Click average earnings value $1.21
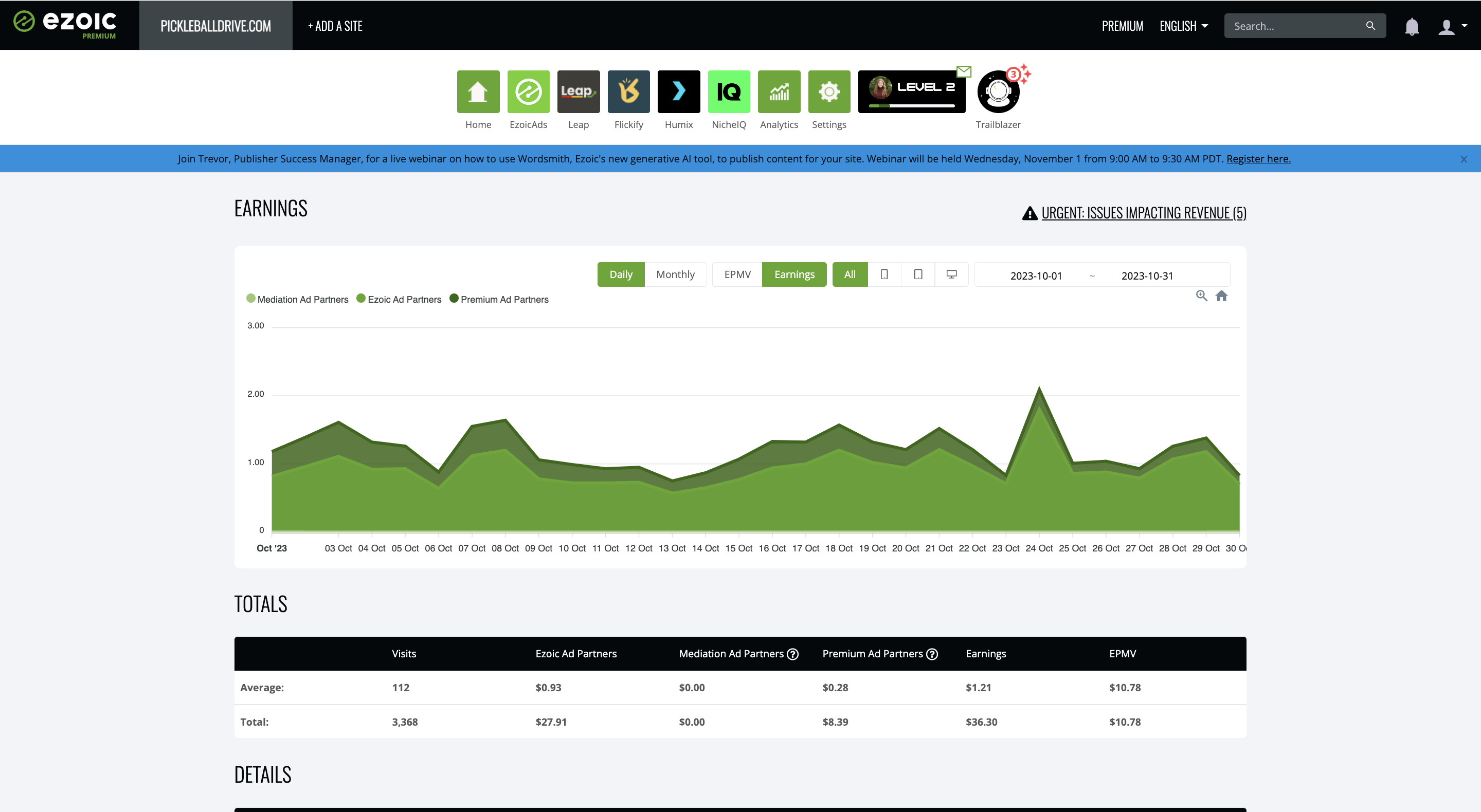Screen dimensions: 1481x812 [x=979, y=688]
